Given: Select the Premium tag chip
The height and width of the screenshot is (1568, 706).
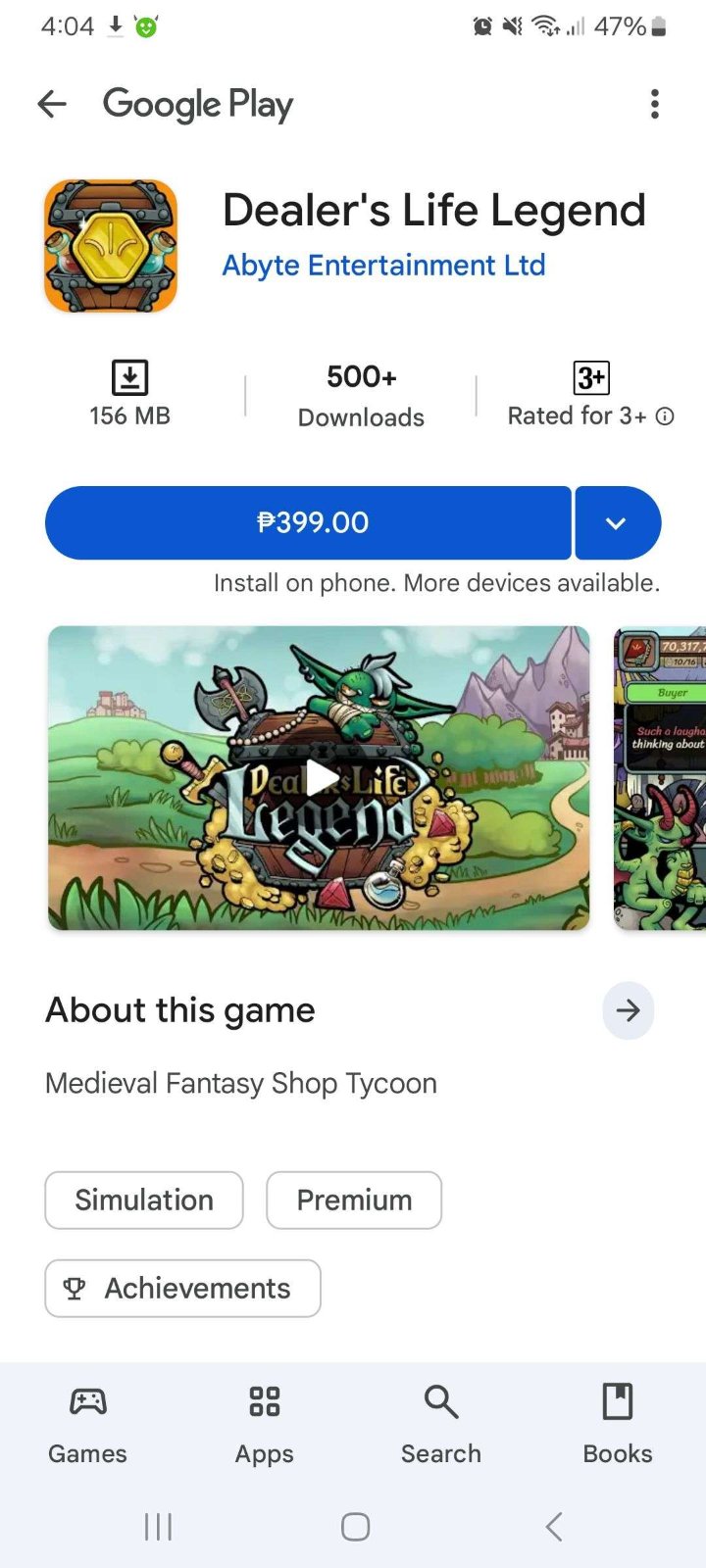Looking at the screenshot, I should coord(354,1200).
